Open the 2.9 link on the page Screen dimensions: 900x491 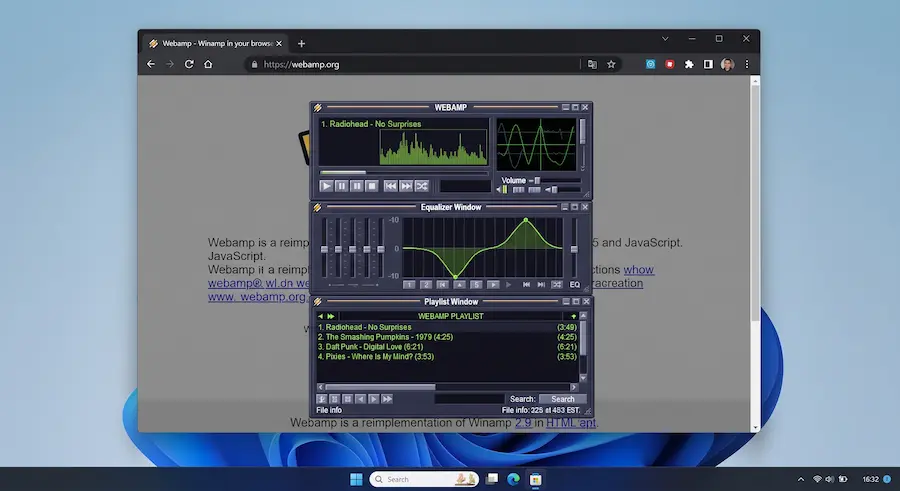coord(523,423)
